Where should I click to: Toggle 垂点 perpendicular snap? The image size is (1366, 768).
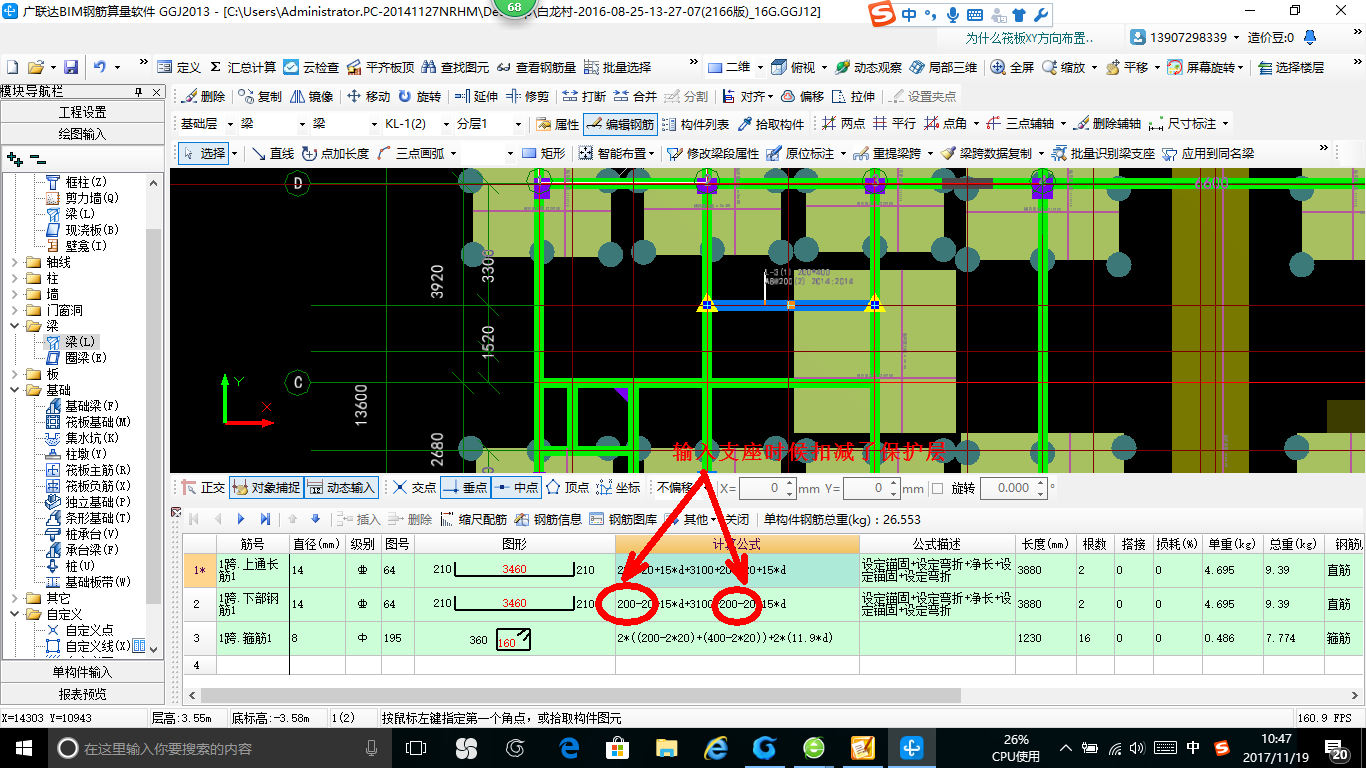pyautogui.click(x=465, y=487)
